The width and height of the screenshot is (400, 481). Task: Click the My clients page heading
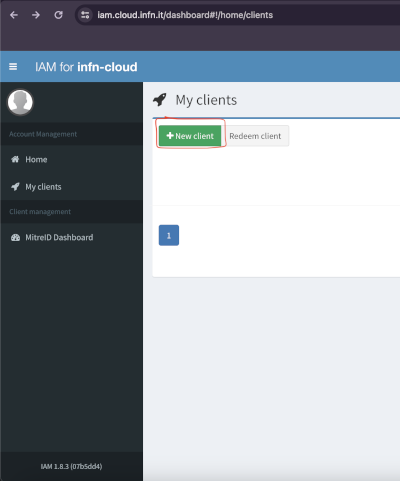point(206,100)
